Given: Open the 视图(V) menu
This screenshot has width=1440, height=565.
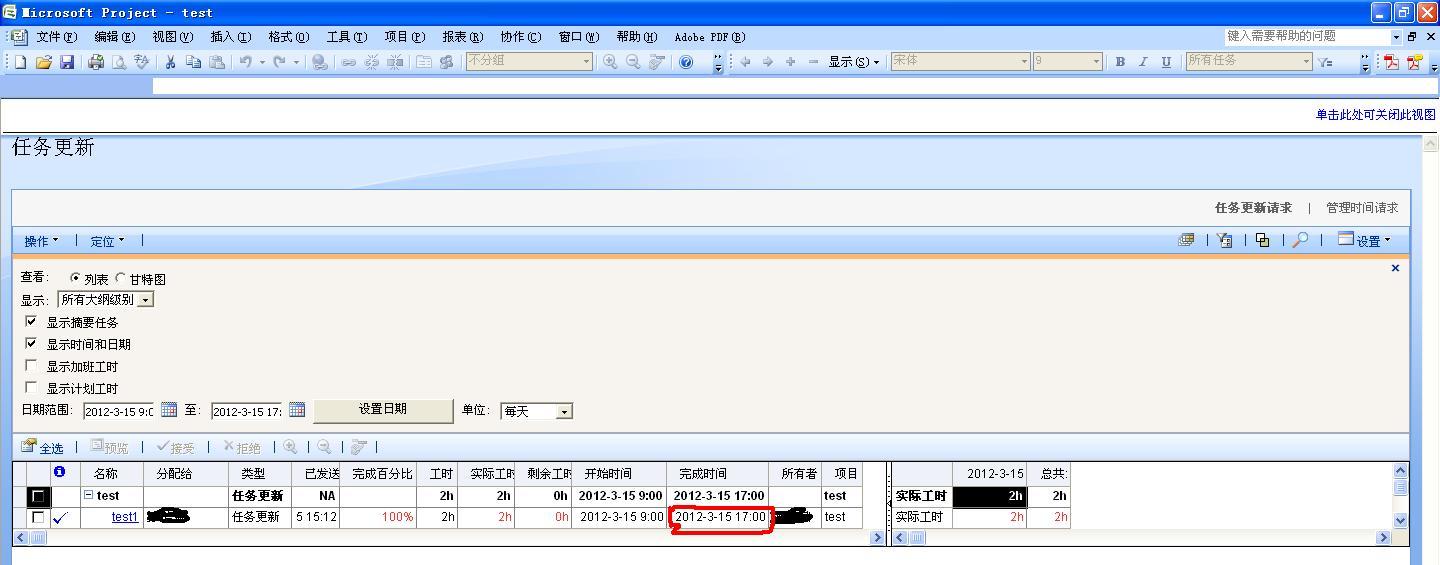Looking at the screenshot, I should [172, 37].
